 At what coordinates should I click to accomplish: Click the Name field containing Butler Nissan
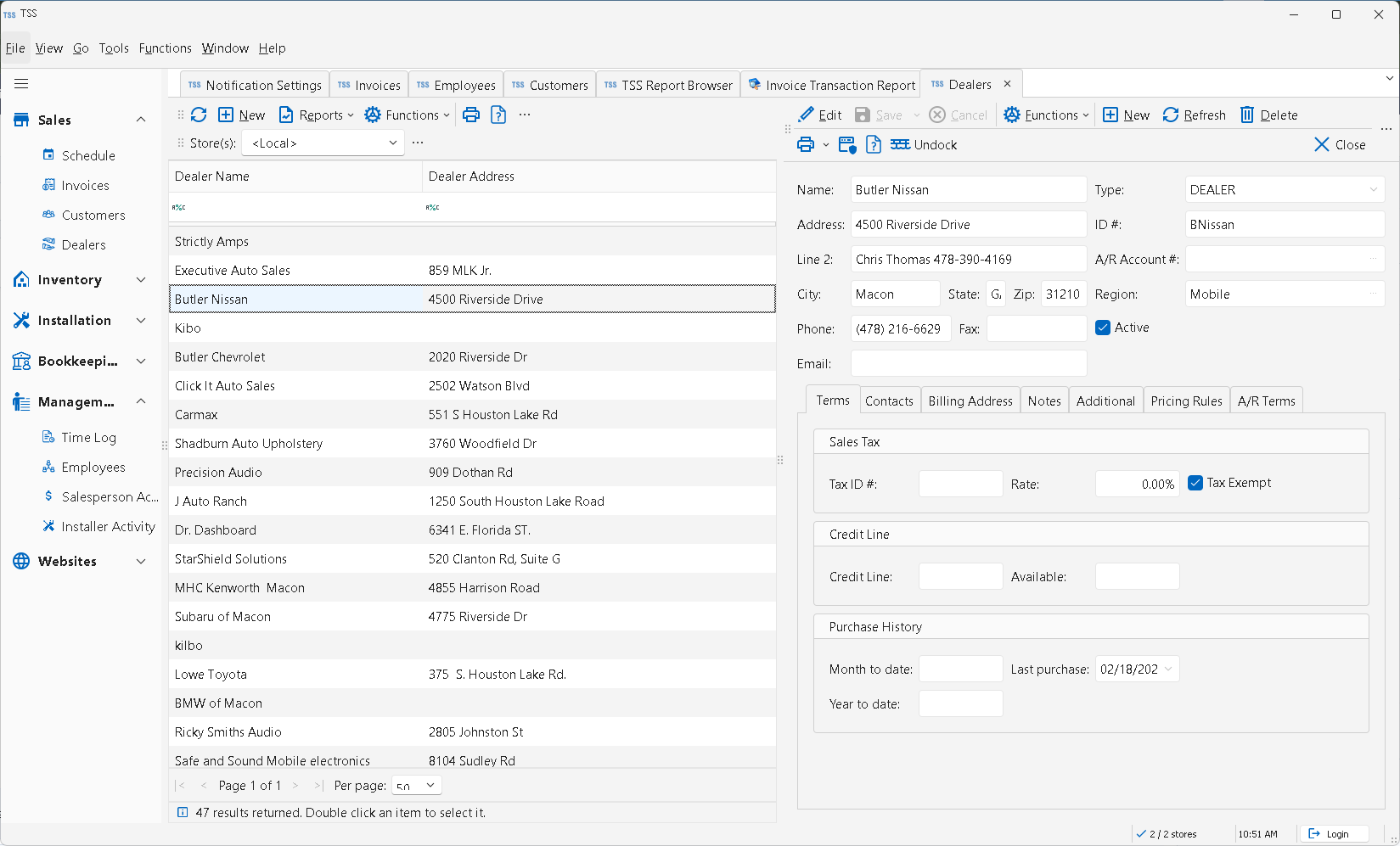click(x=969, y=190)
